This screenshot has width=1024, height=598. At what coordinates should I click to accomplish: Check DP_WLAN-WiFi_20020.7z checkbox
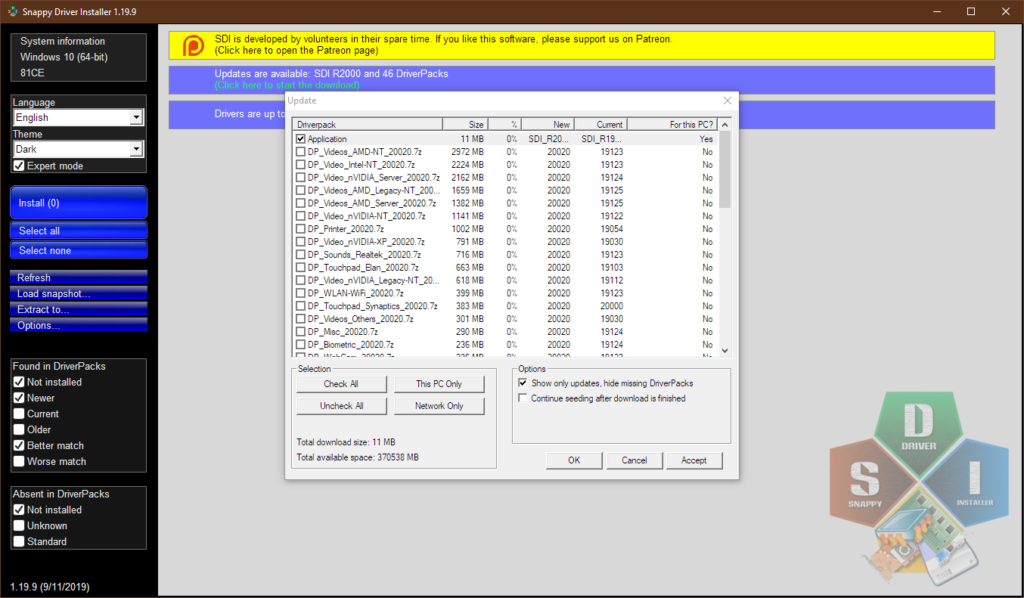tap(300, 293)
